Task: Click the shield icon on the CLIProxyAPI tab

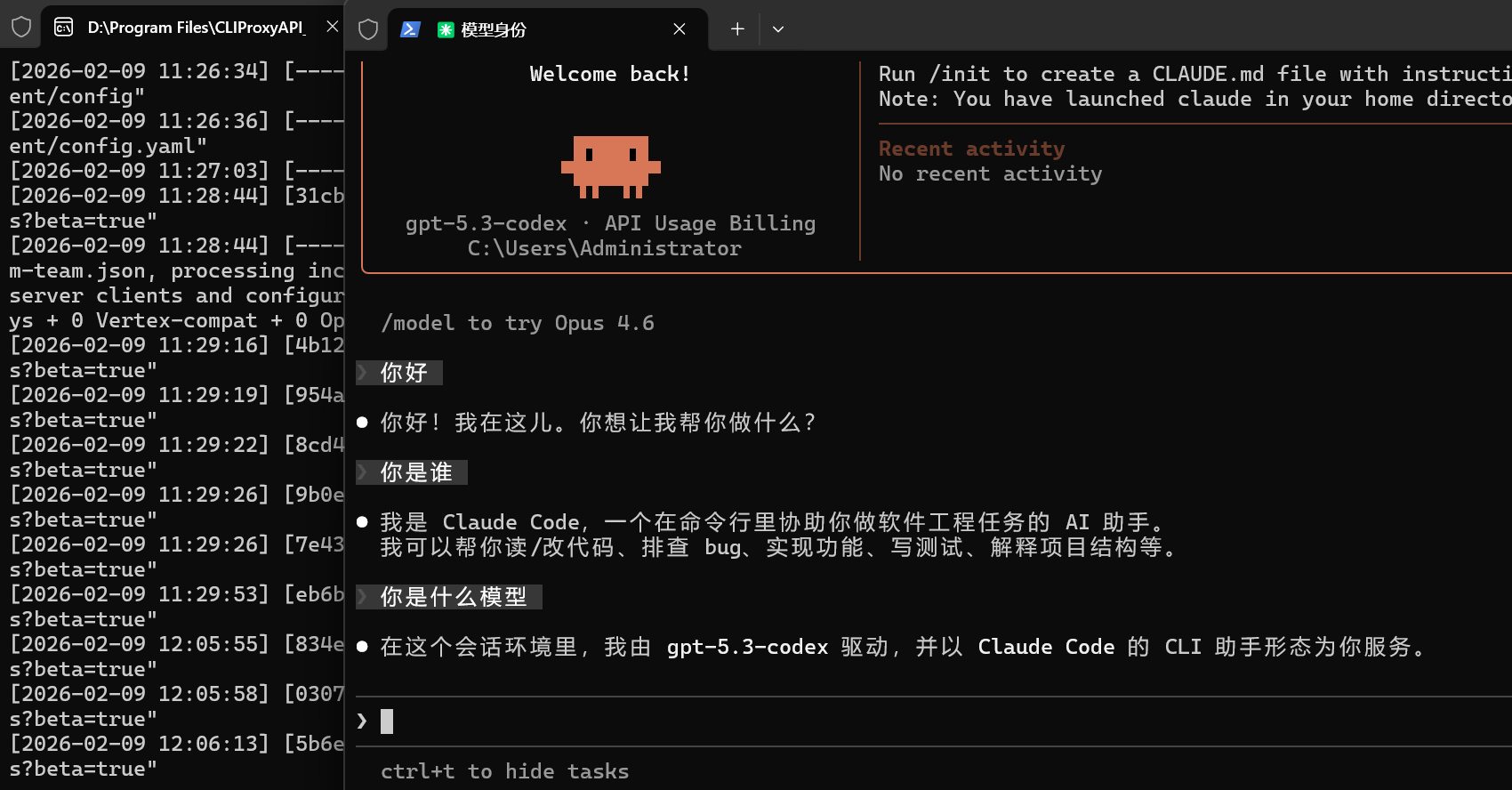Action: 21,28
